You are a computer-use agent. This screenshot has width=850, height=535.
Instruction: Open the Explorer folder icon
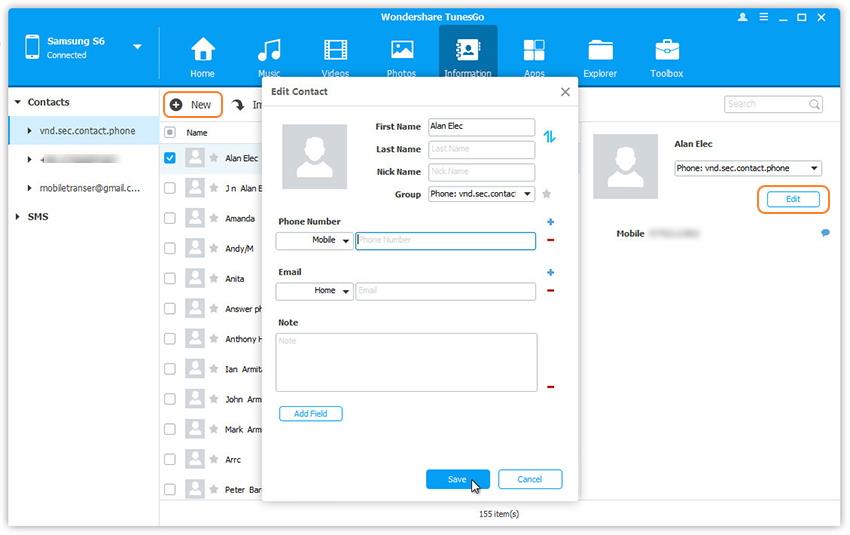[600, 51]
